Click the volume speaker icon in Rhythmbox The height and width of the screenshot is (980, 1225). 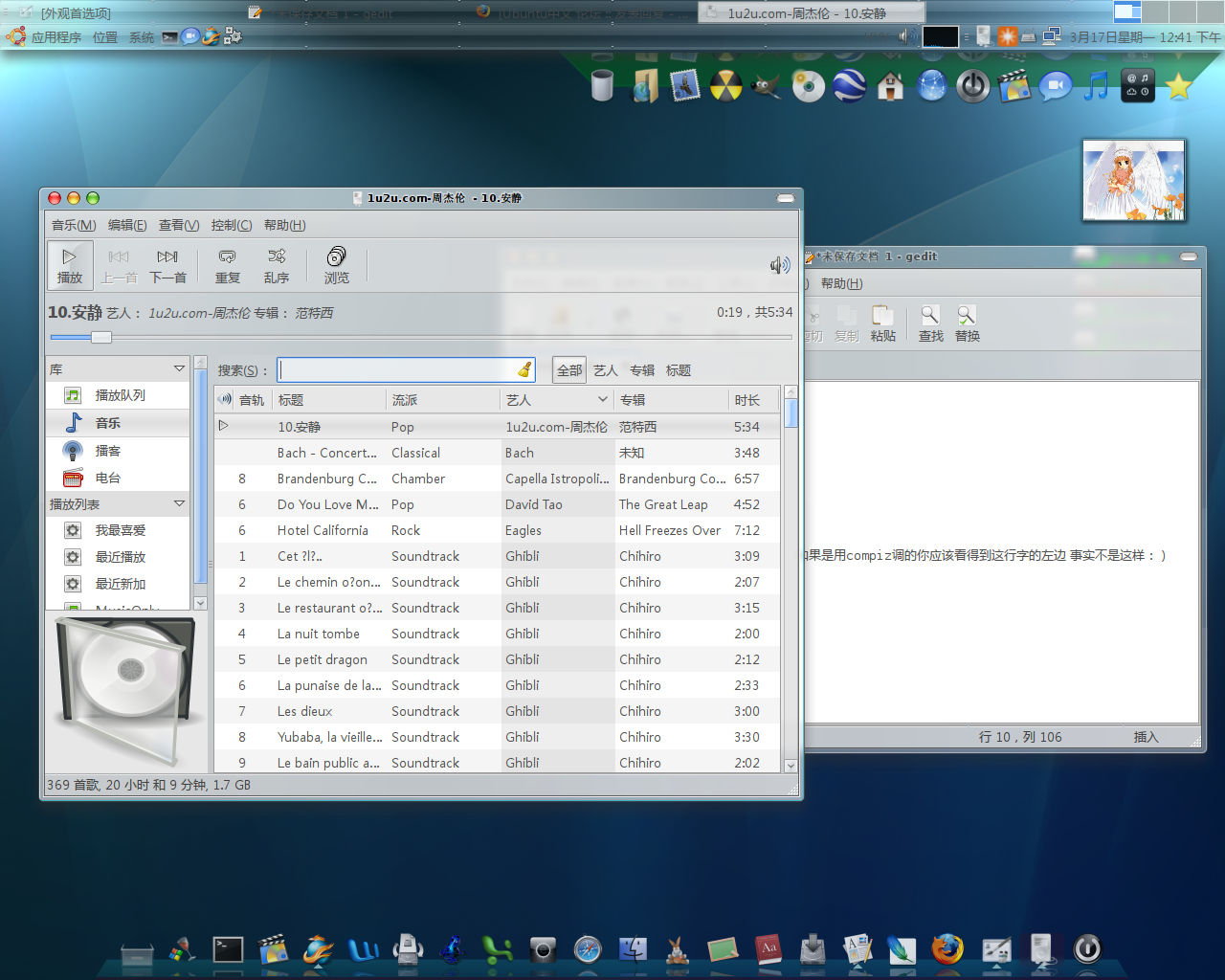(780, 265)
